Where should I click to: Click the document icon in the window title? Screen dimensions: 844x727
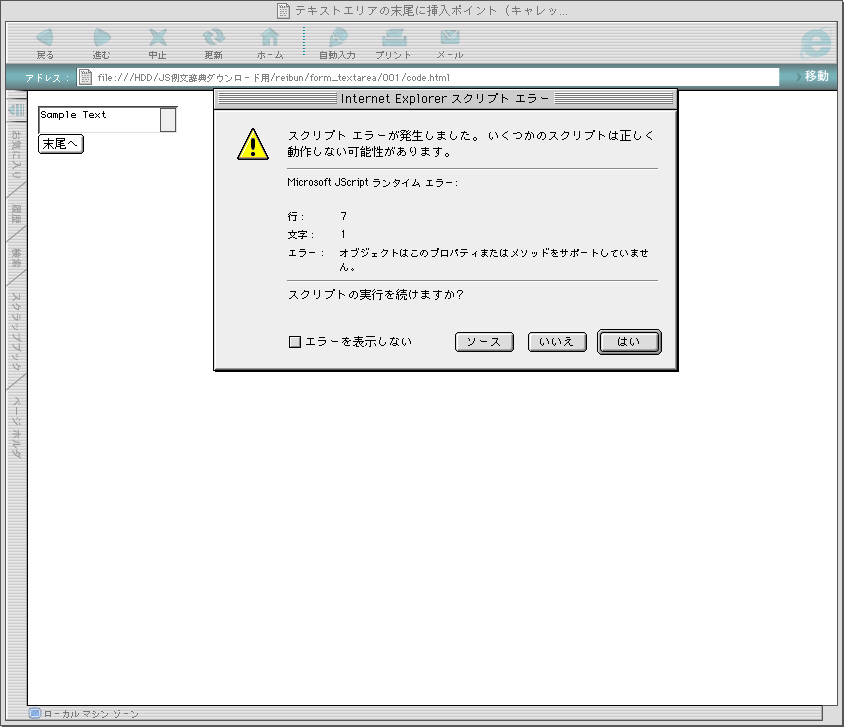[283, 10]
